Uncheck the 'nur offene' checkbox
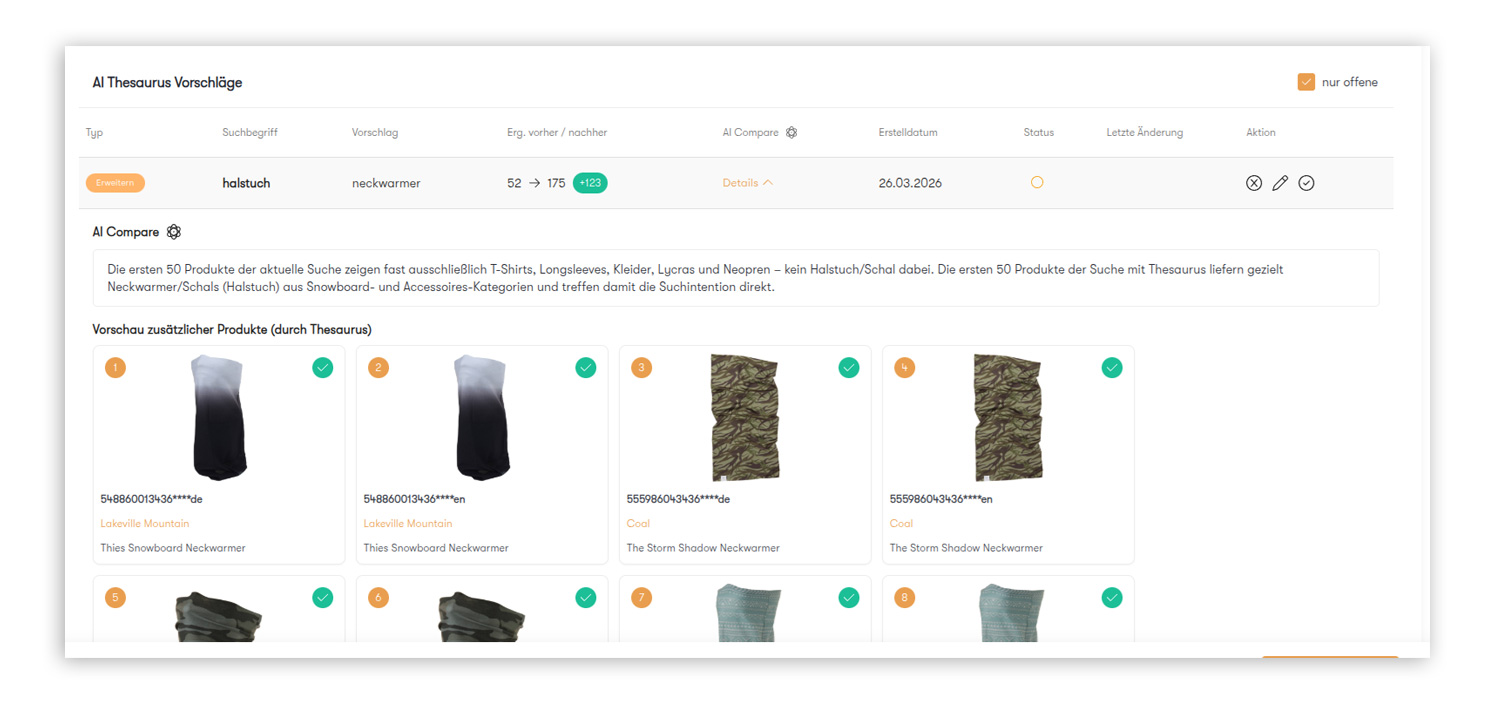 click(x=1306, y=82)
